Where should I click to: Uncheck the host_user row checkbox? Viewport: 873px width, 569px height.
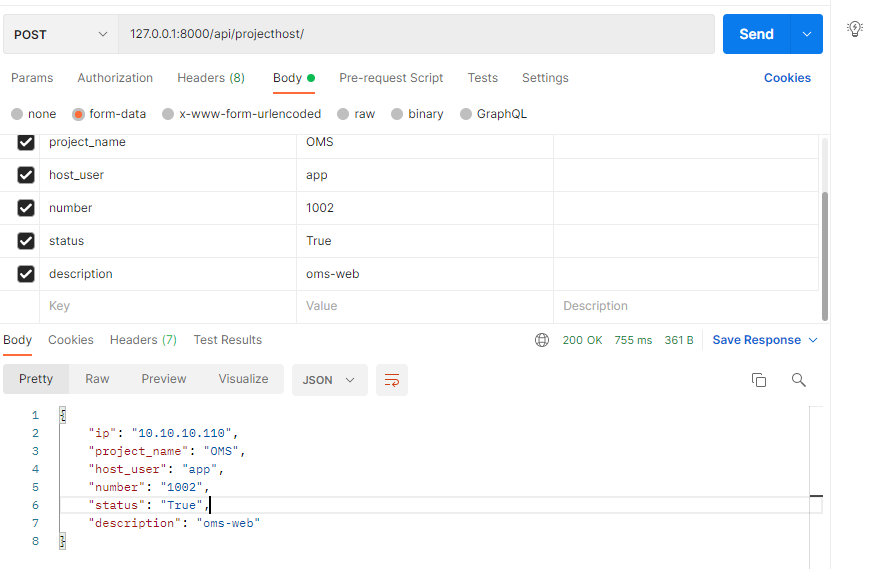pos(26,175)
